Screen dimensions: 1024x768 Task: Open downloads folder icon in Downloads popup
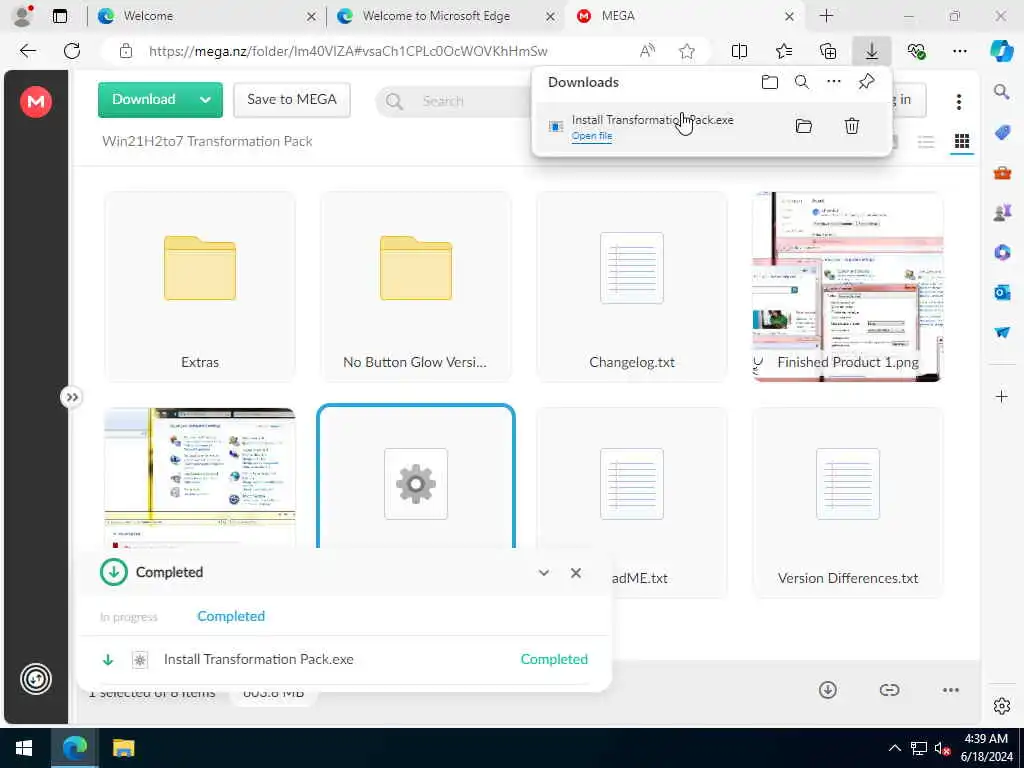tap(770, 82)
